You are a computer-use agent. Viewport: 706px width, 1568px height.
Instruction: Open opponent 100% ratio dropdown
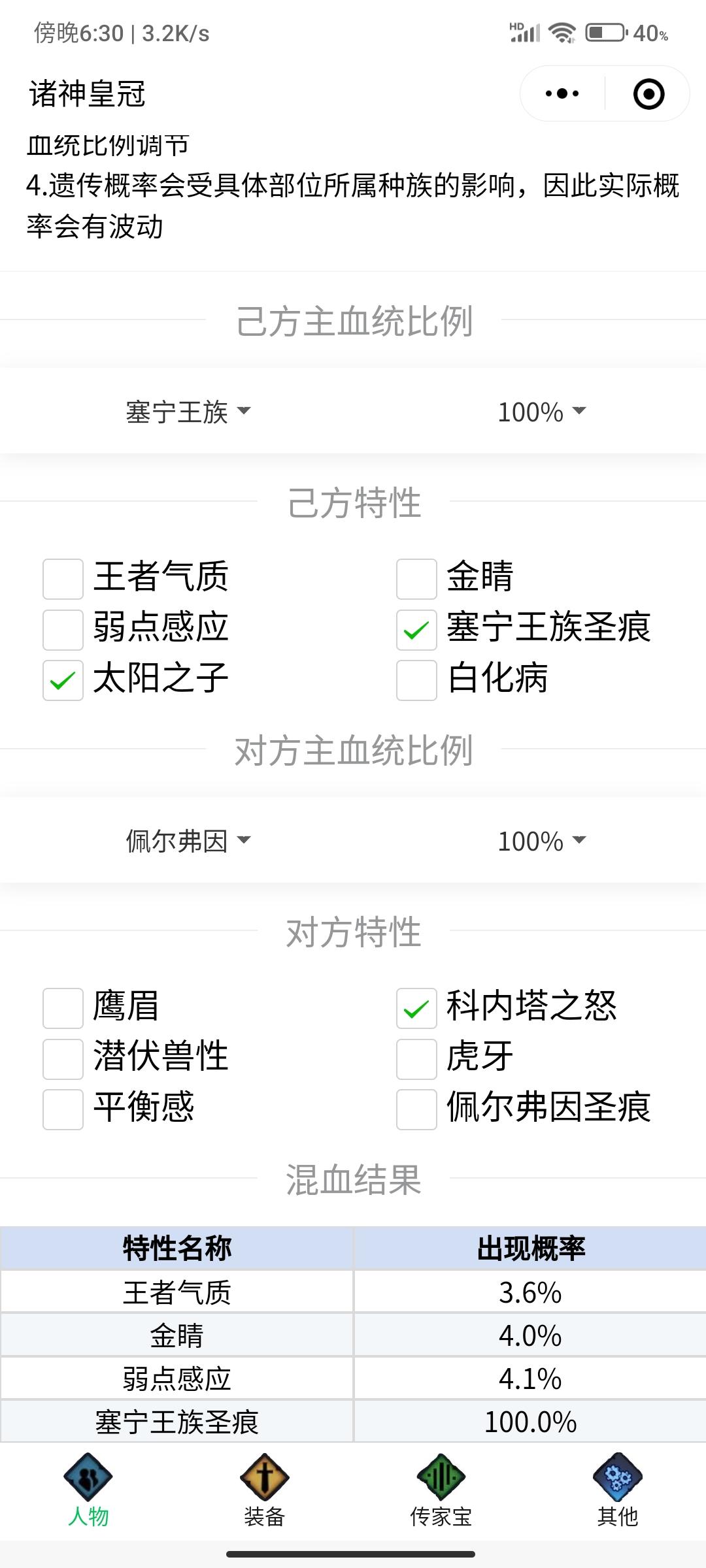[542, 841]
